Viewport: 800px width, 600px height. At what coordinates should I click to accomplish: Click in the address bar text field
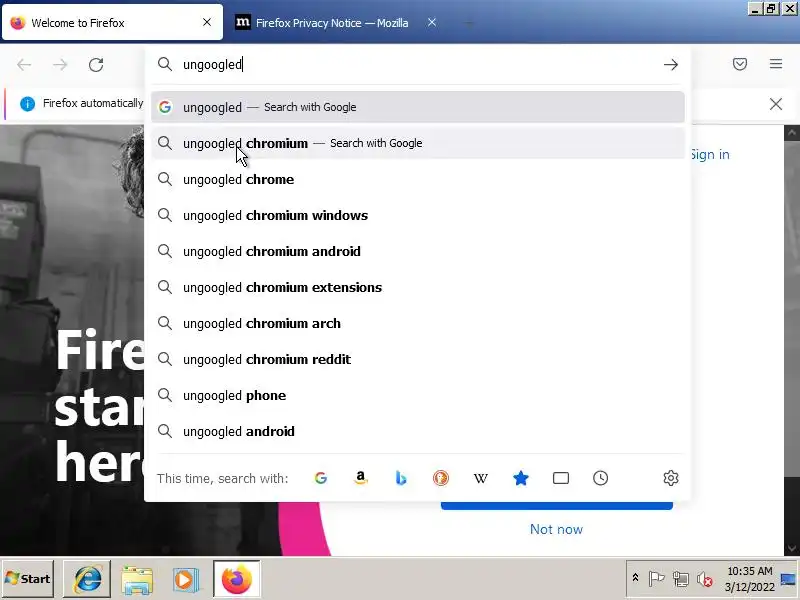418,65
